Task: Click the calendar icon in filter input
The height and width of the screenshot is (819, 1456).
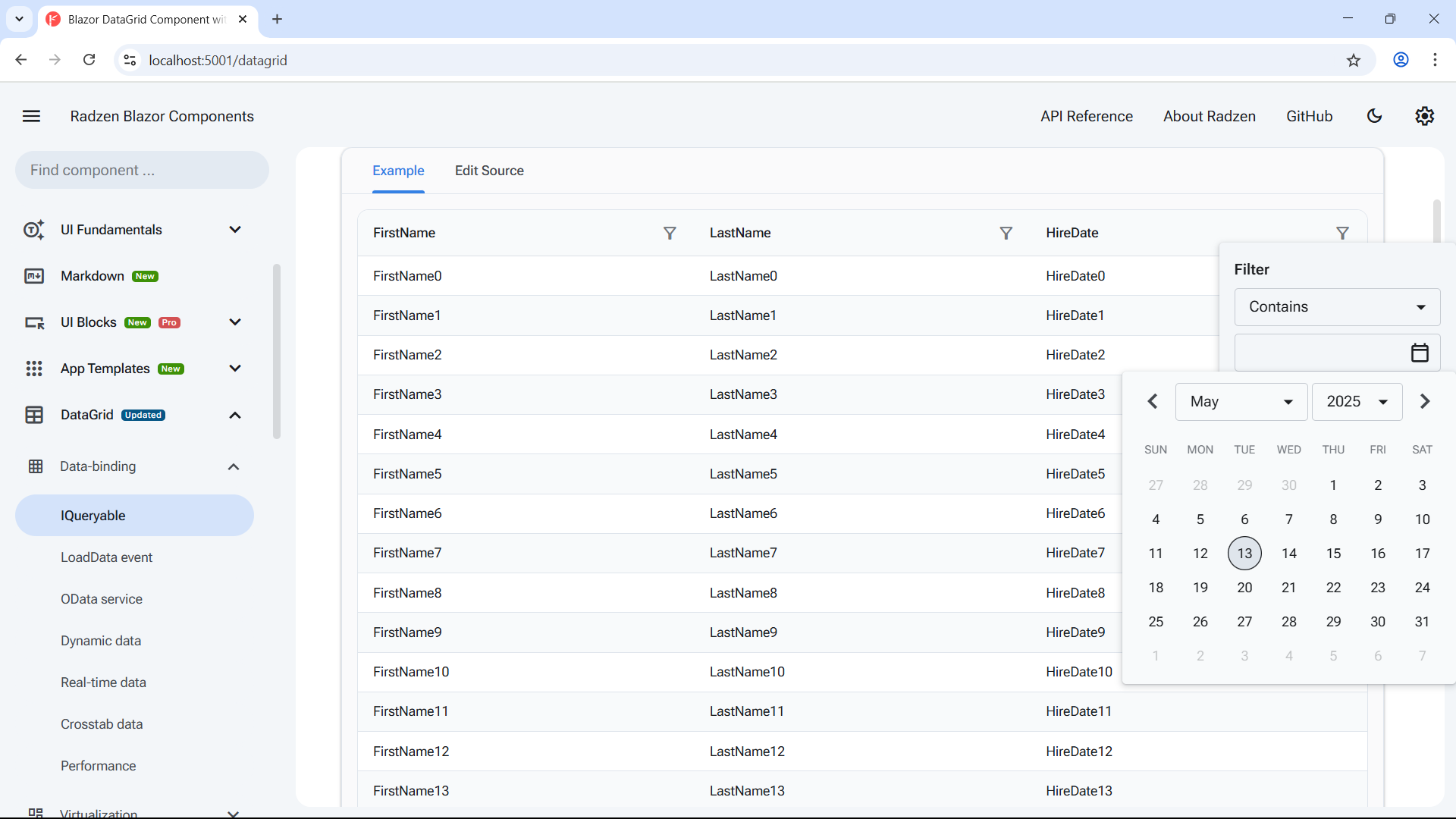Action: coord(1420,353)
